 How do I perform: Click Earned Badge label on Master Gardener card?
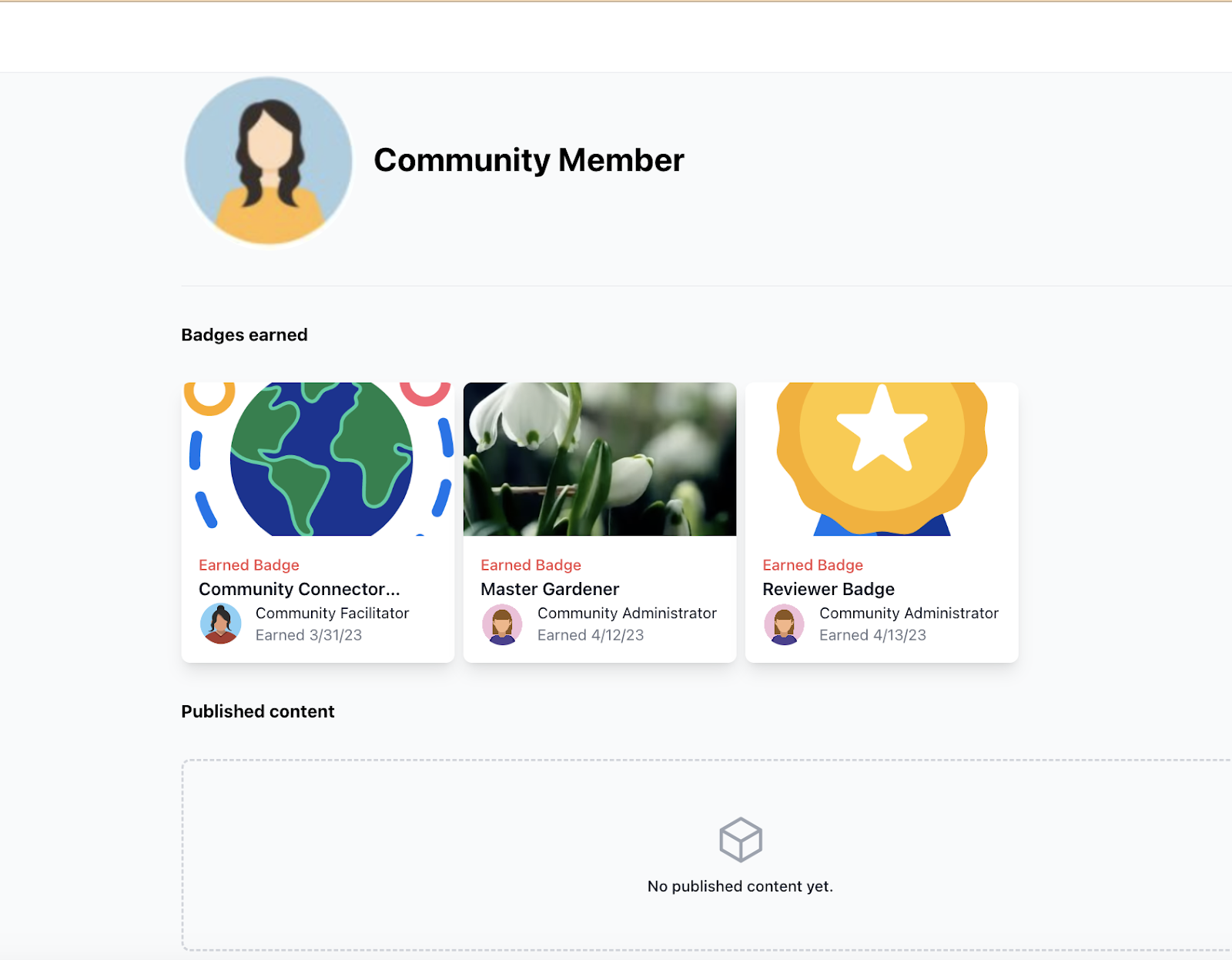click(531, 565)
